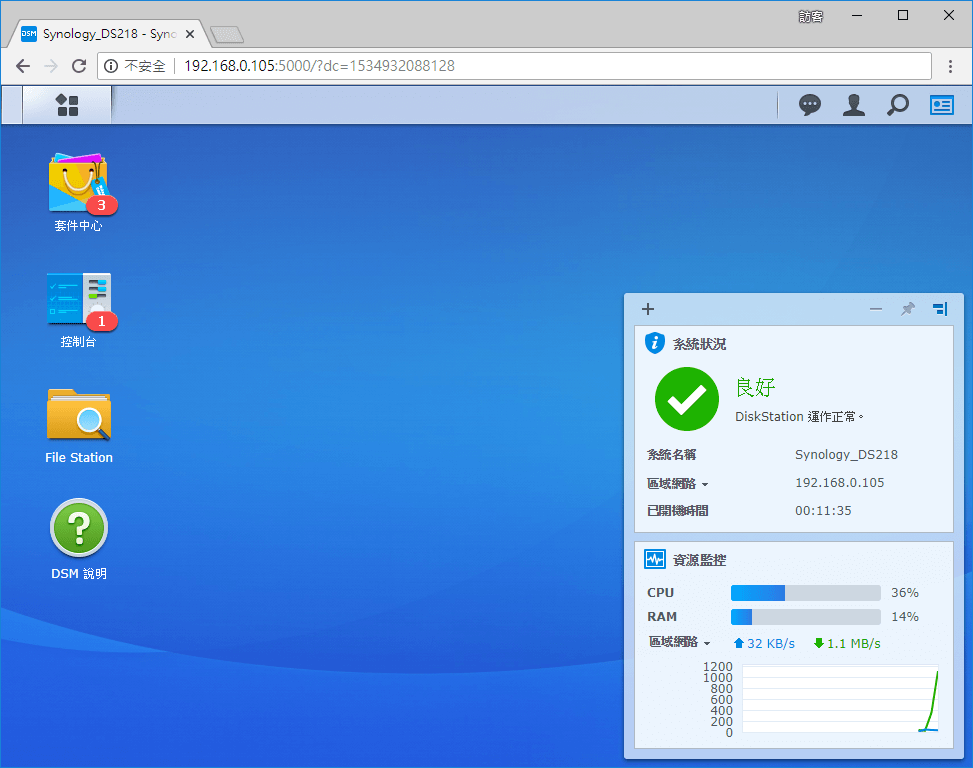Expand the 區域網路 dropdown in resource monitor

pyautogui.click(x=680, y=643)
